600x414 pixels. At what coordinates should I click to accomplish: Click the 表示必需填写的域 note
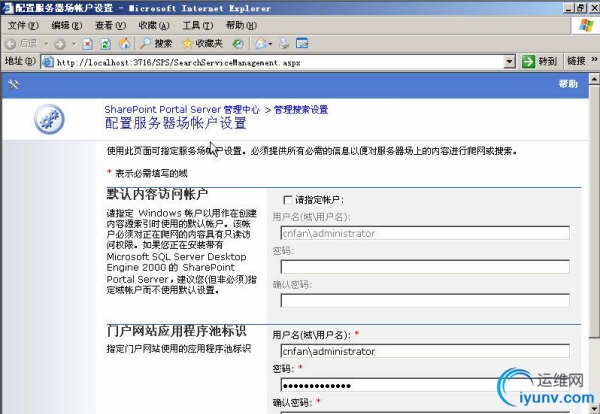[151, 173]
